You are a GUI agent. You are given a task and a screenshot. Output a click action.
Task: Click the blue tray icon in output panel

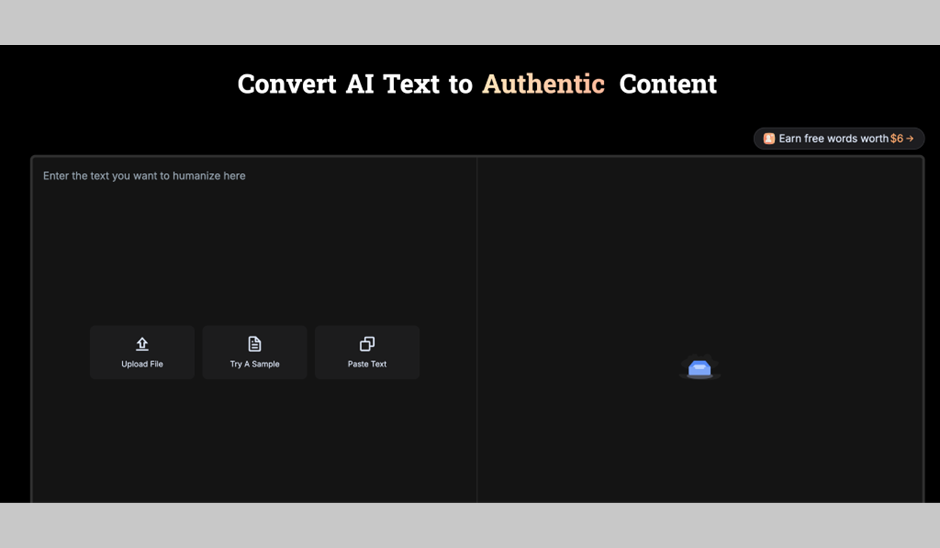[700, 369]
